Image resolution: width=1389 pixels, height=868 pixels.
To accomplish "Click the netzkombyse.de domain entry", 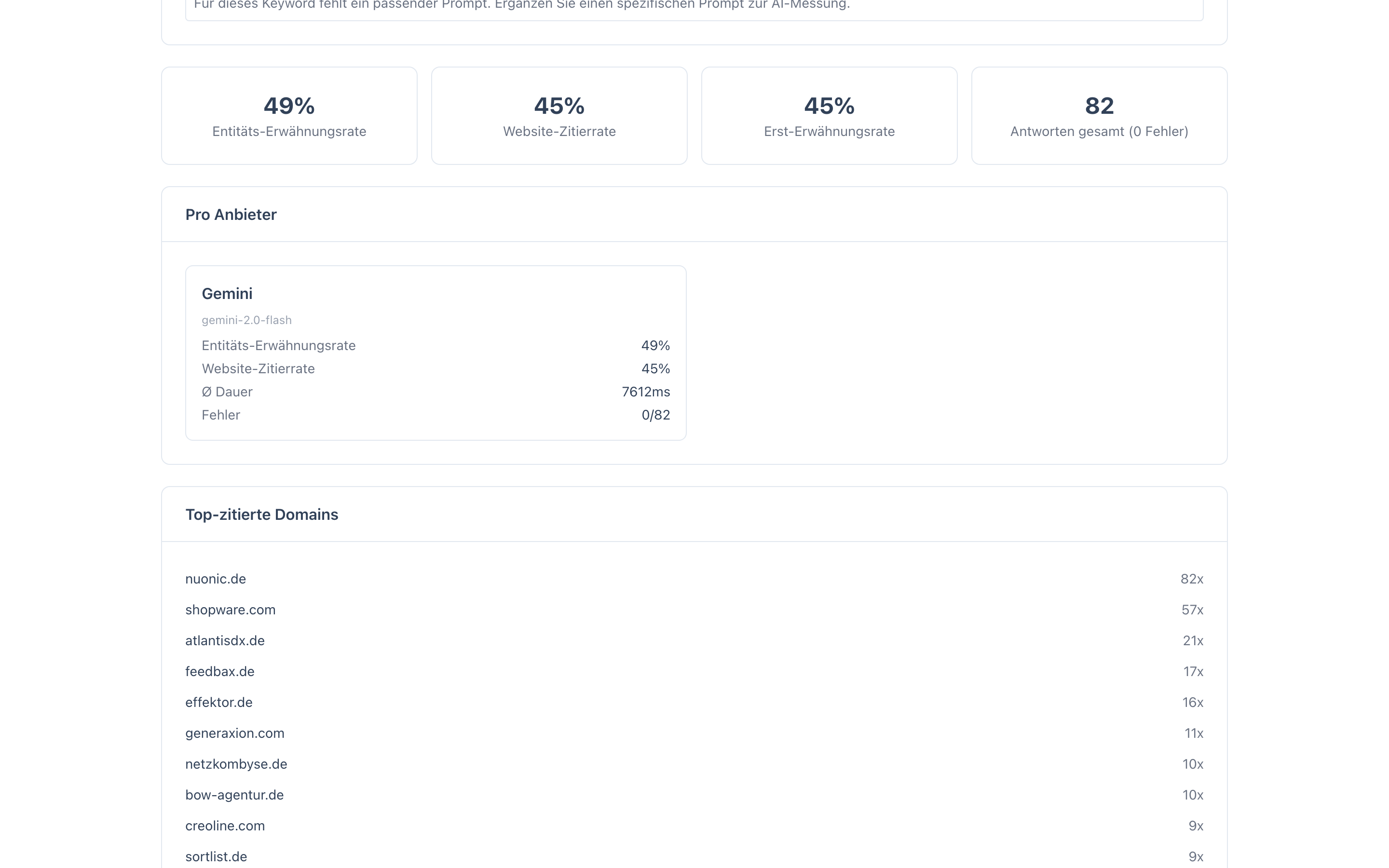I will click(x=236, y=764).
